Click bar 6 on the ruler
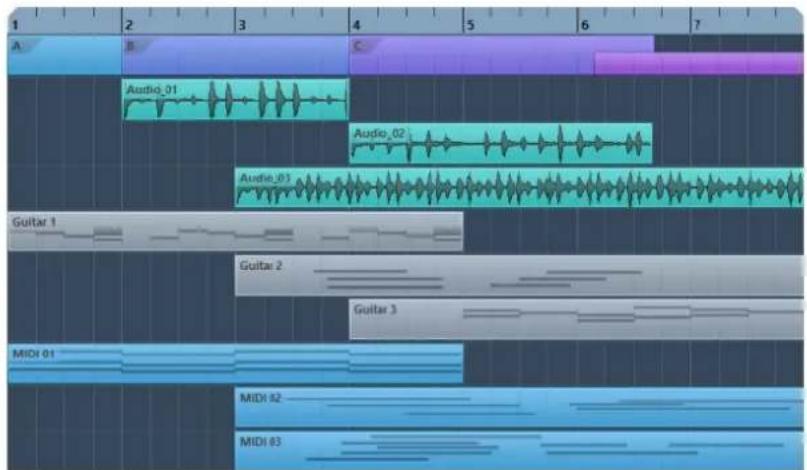 tap(584, 25)
